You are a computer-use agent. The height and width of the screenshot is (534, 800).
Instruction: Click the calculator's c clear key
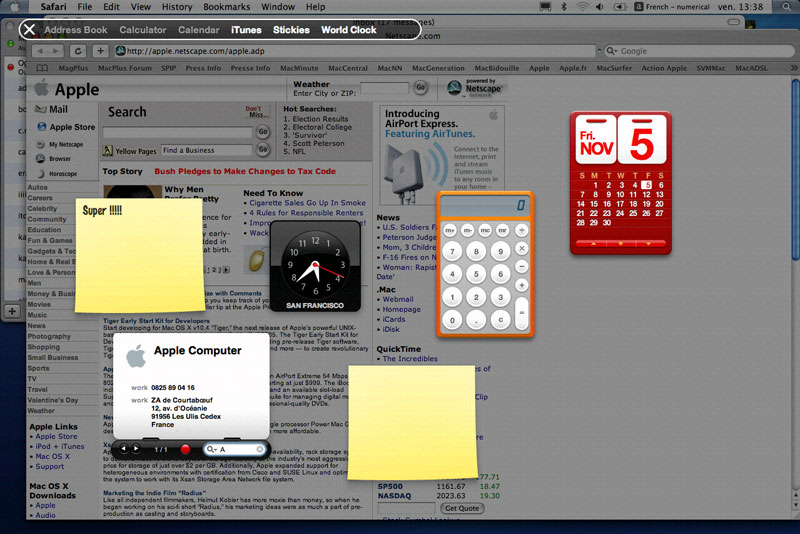tap(501, 320)
